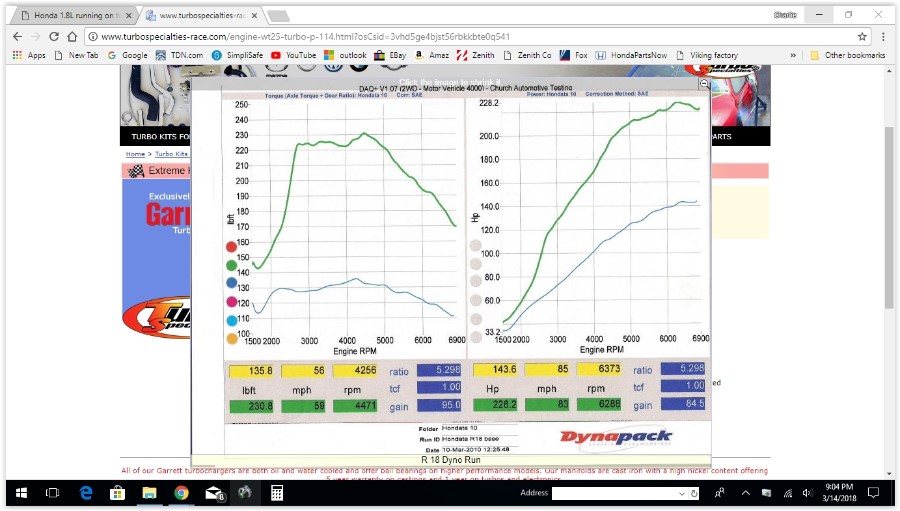Open File Explorer from the taskbar

pos(149,493)
